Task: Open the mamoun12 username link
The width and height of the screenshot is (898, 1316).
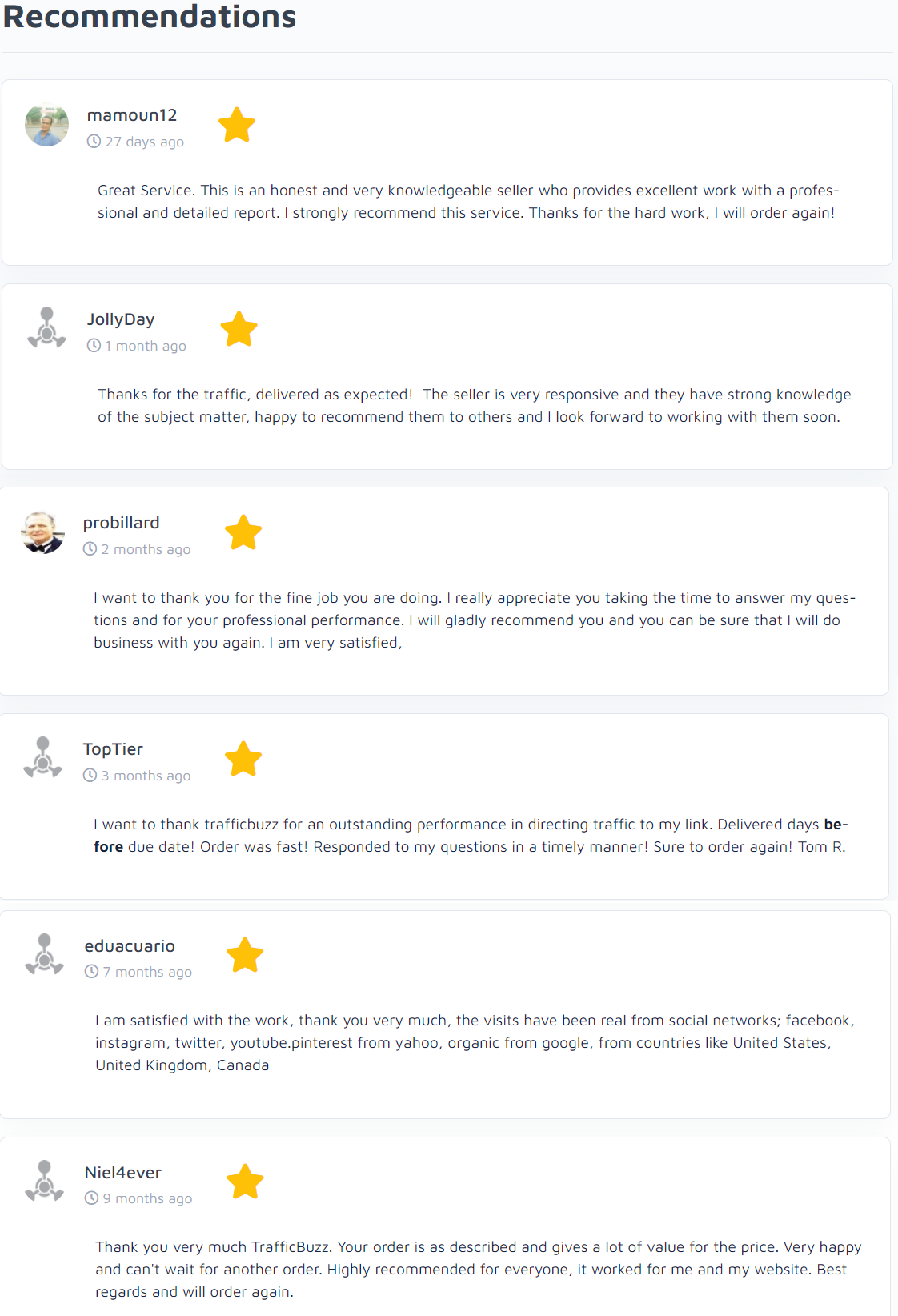Action: point(132,115)
